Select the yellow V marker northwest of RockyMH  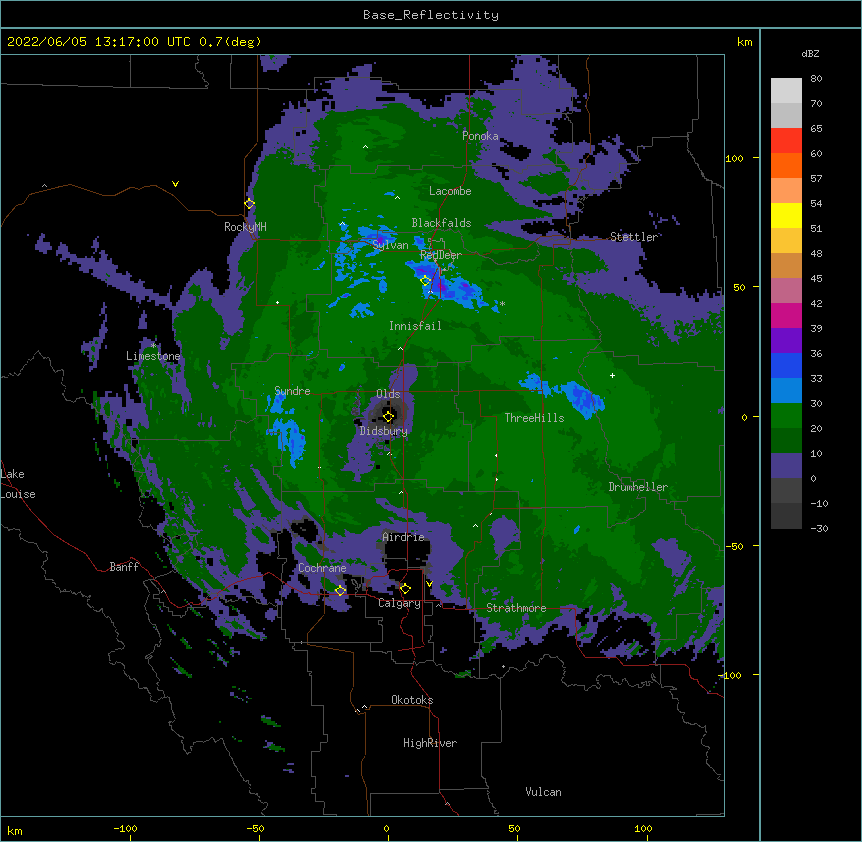click(x=175, y=184)
